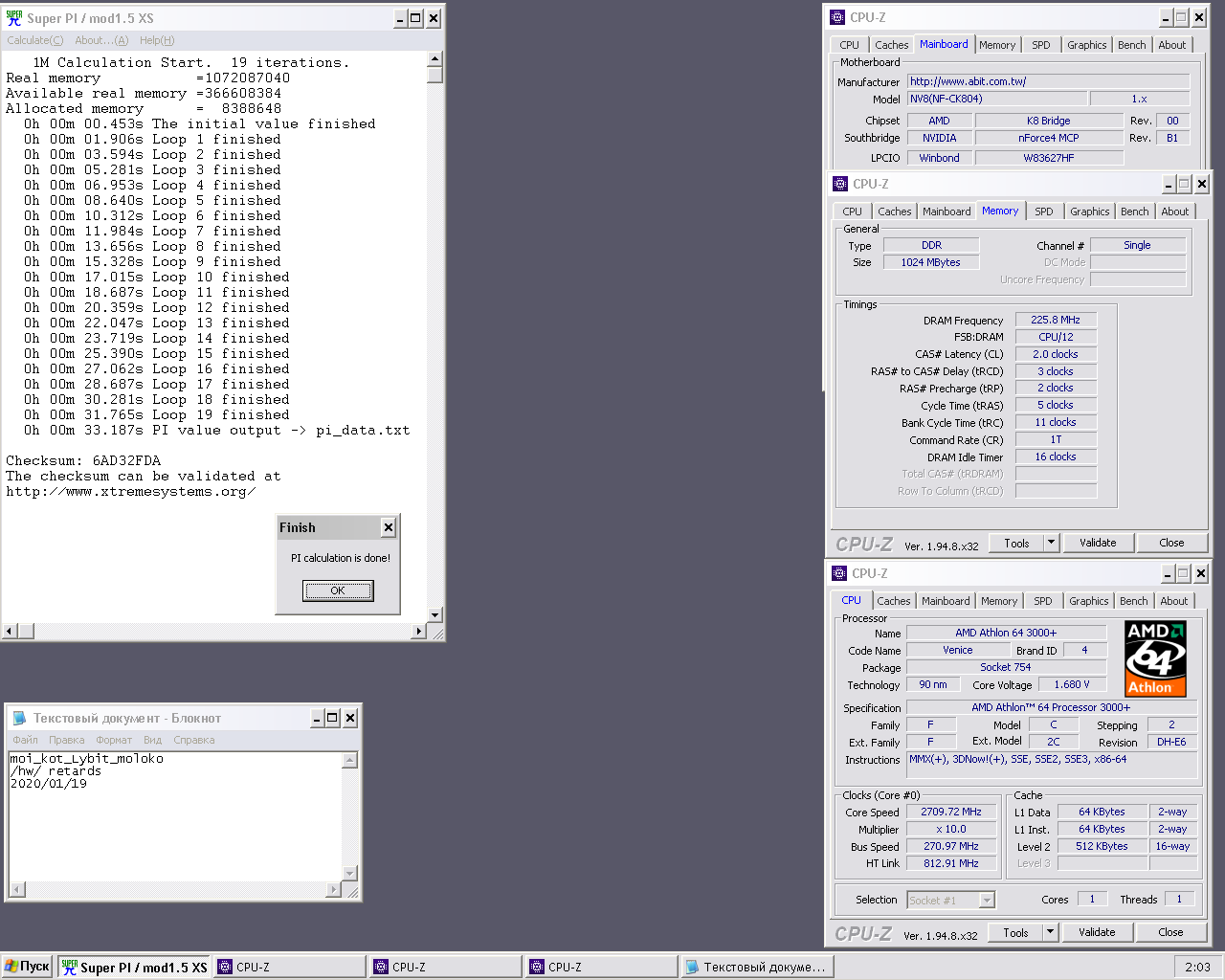Click the Code Name Venice field
Viewport: 1225px width, 980px height.
point(958,650)
